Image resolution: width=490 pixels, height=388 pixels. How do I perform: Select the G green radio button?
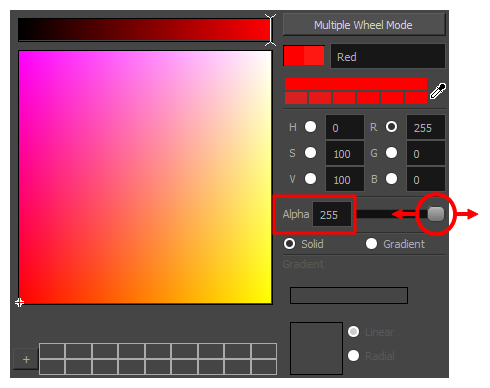pos(391,153)
